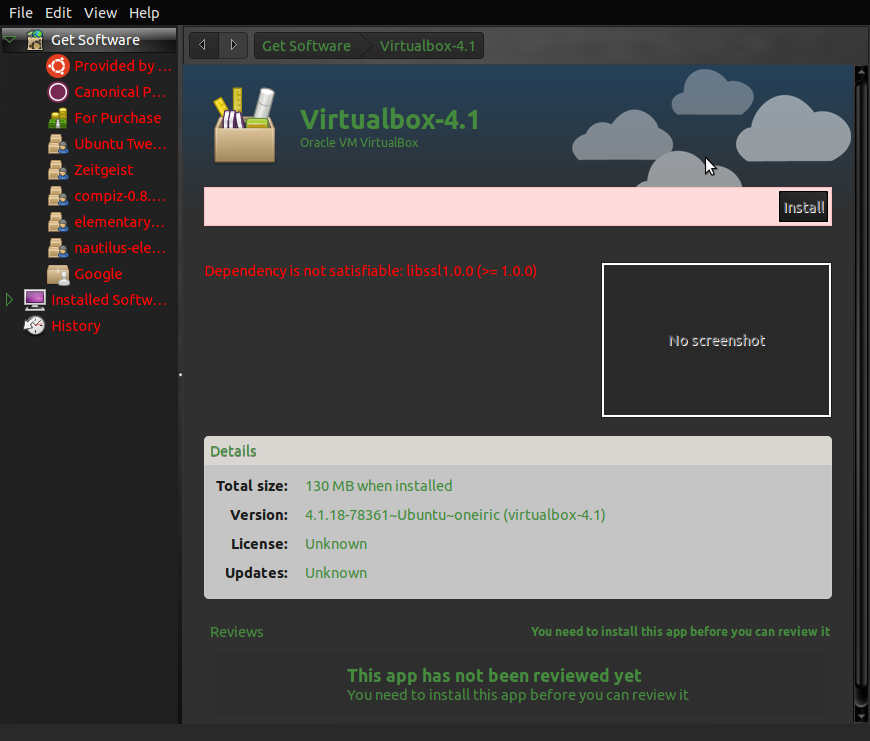The width and height of the screenshot is (870, 741).
Task: Go back with the left arrow button
Action: (204, 45)
